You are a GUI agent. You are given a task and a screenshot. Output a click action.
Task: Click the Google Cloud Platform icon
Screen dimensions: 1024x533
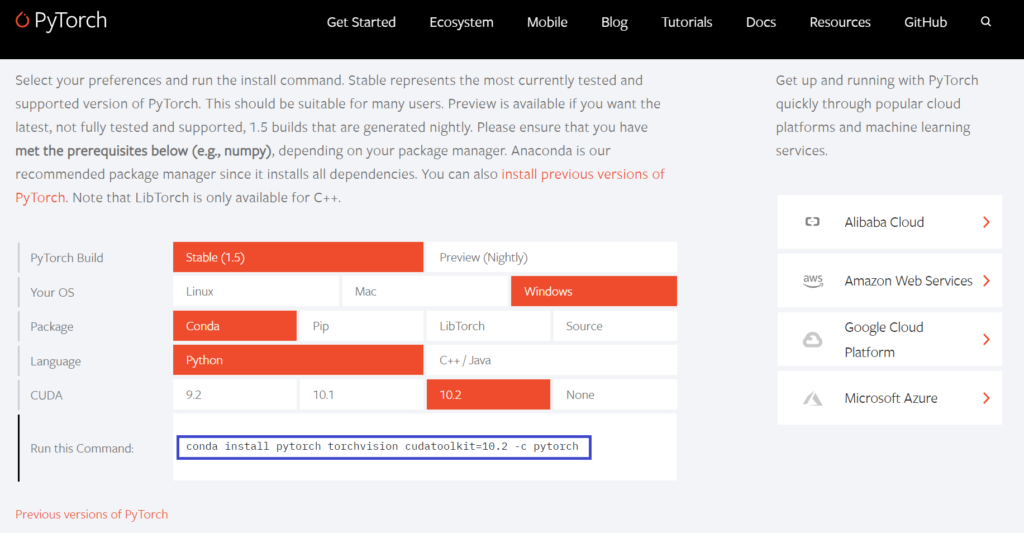tap(812, 340)
